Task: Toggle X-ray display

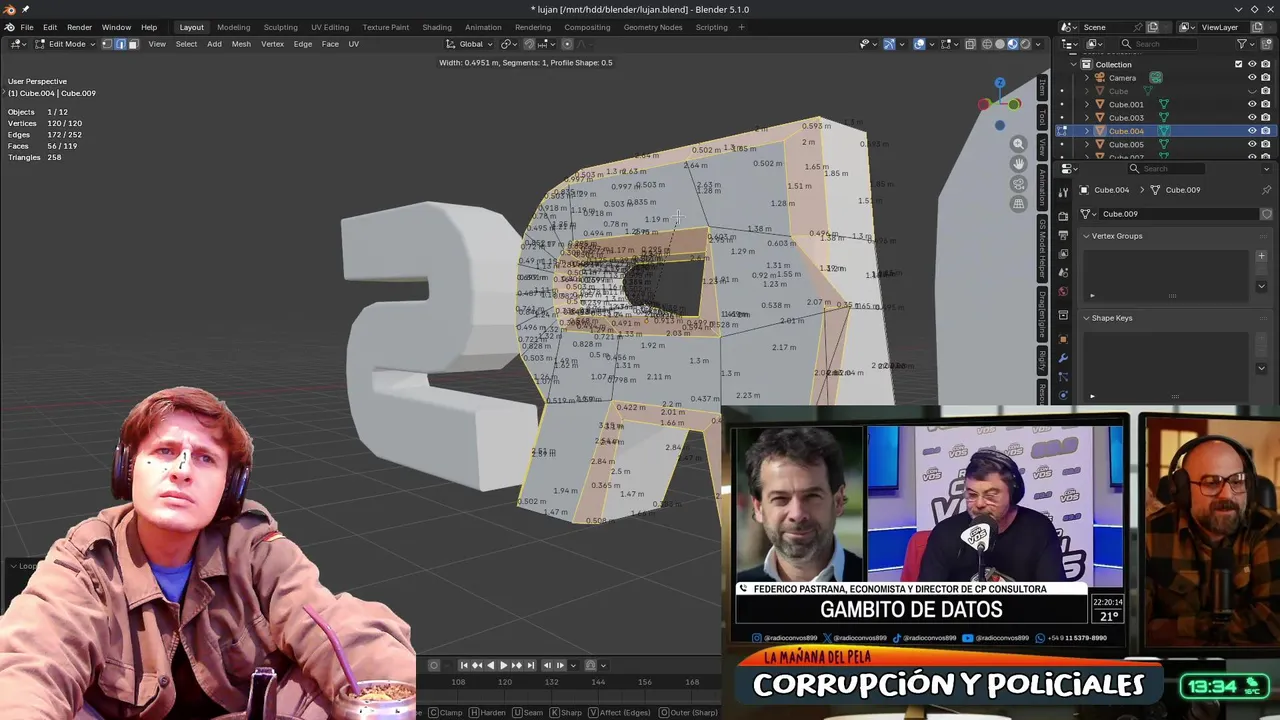Action: (970, 44)
